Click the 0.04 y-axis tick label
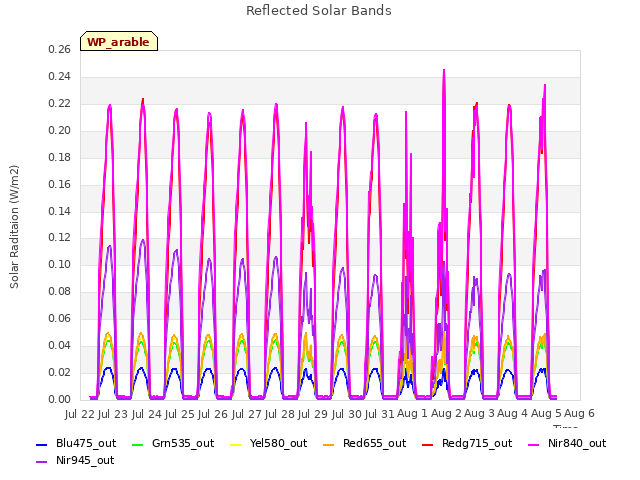The image size is (640, 480). (60, 345)
